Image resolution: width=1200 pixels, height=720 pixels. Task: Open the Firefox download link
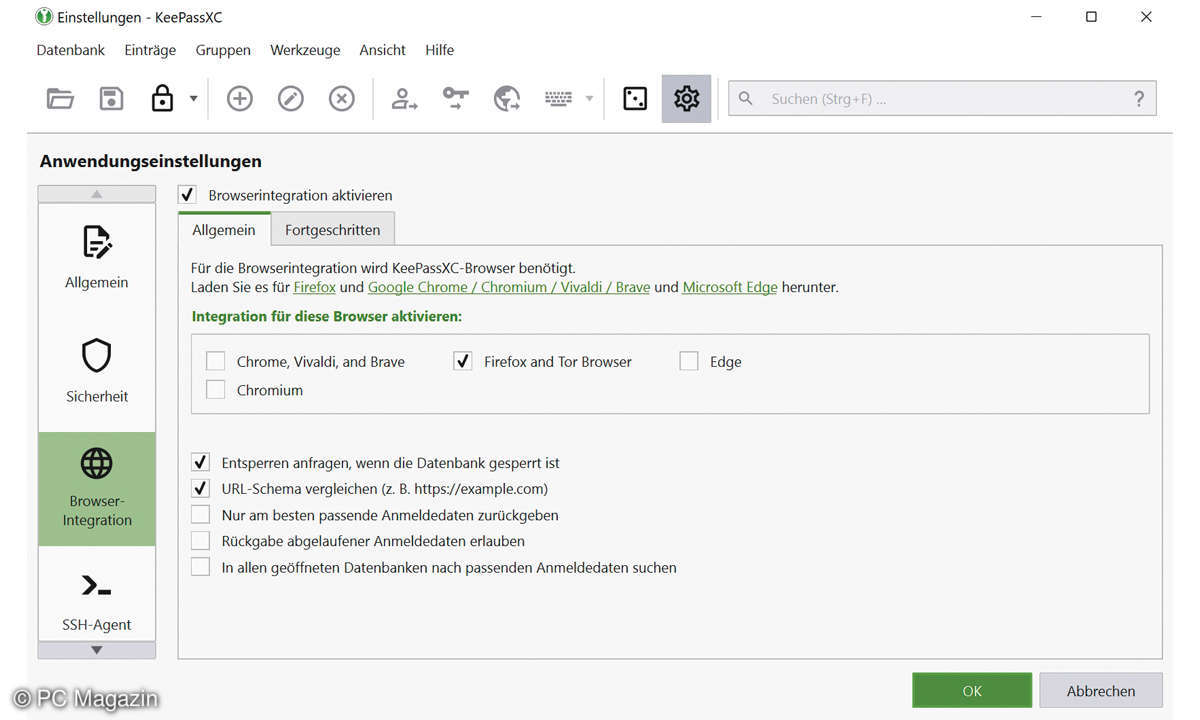[x=315, y=287]
